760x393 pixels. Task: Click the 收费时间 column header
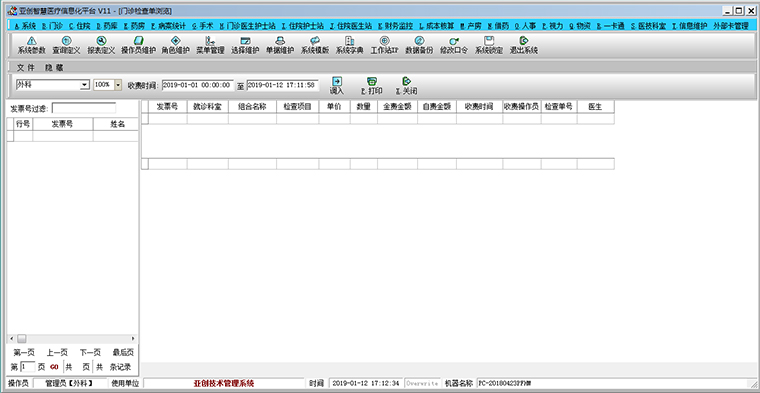click(479, 107)
